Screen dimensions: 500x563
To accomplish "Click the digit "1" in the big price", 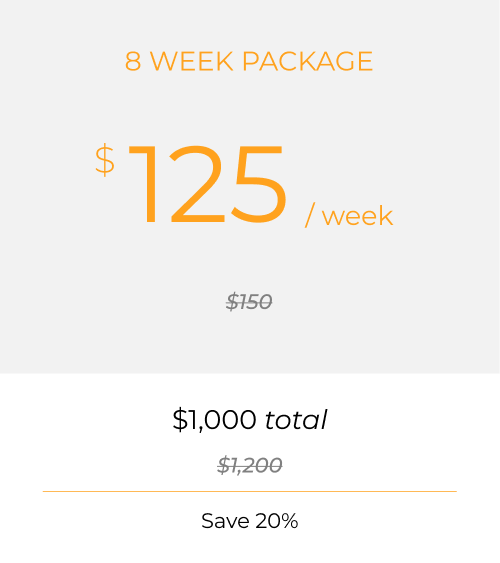I will click(x=142, y=185).
